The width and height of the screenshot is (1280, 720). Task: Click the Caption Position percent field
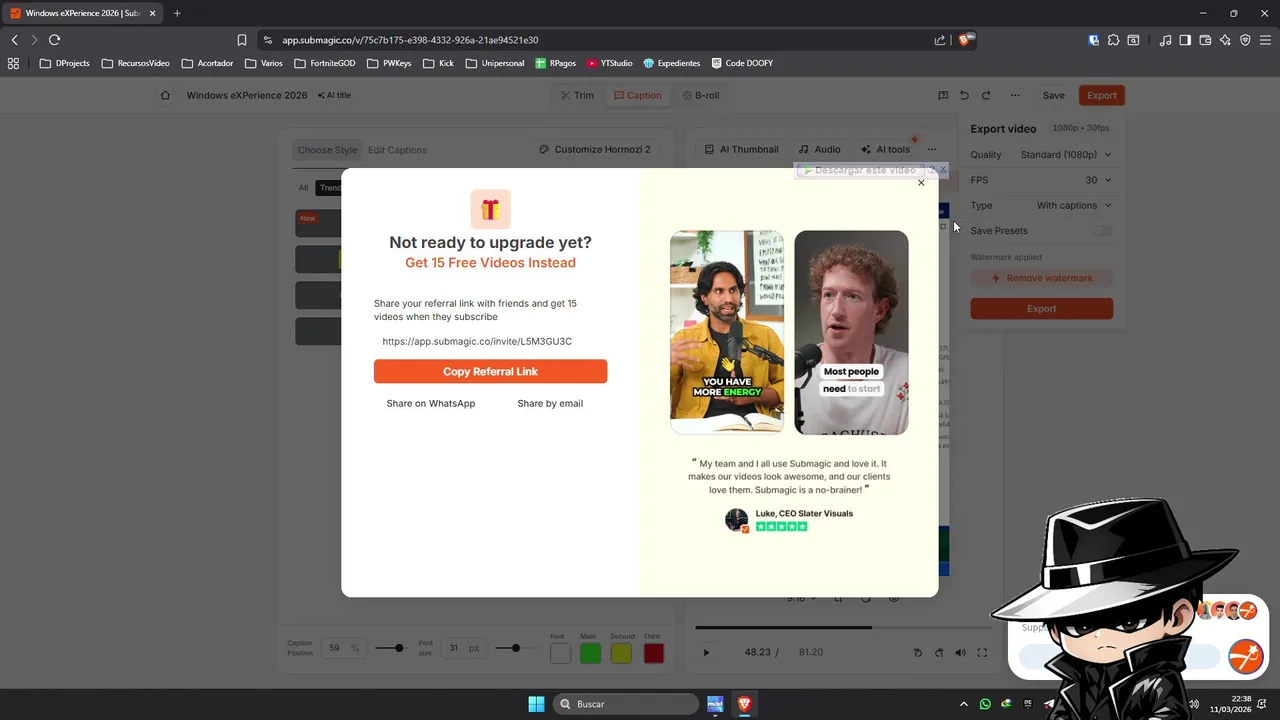(x=342, y=648)
